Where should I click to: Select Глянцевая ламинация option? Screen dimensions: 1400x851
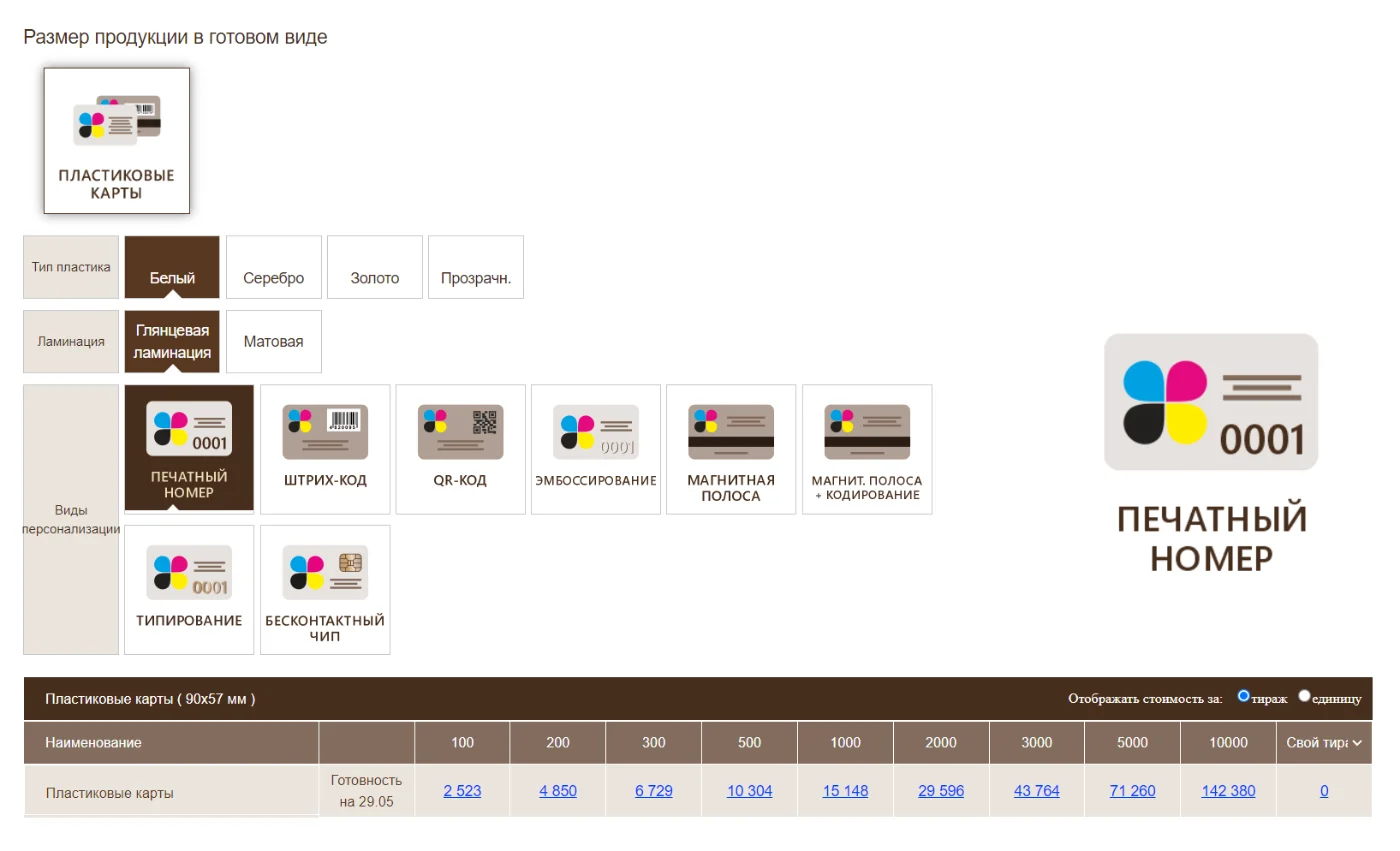(x=172, y=341)
